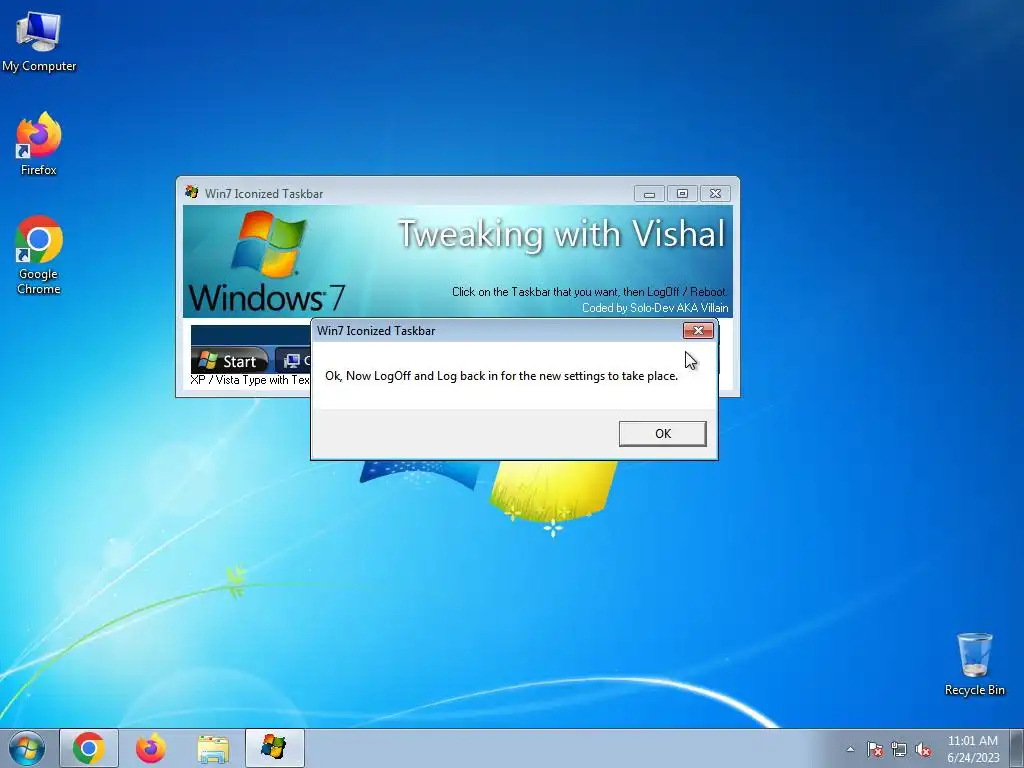Open network status tray icon
The width and height of the screenshot is (1024, 768).
[x=899, y=749]
